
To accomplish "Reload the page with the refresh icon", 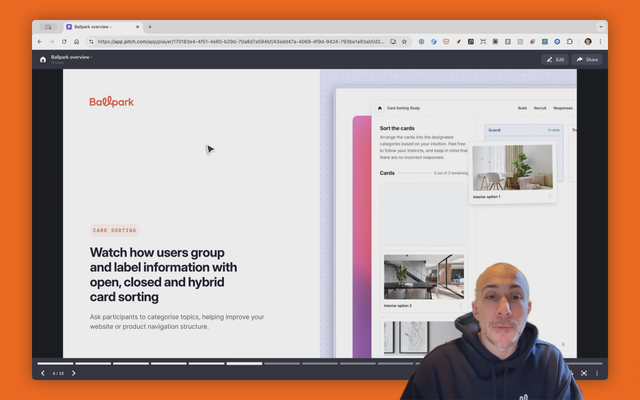I will pyautogui.click(x=64, y=42).
